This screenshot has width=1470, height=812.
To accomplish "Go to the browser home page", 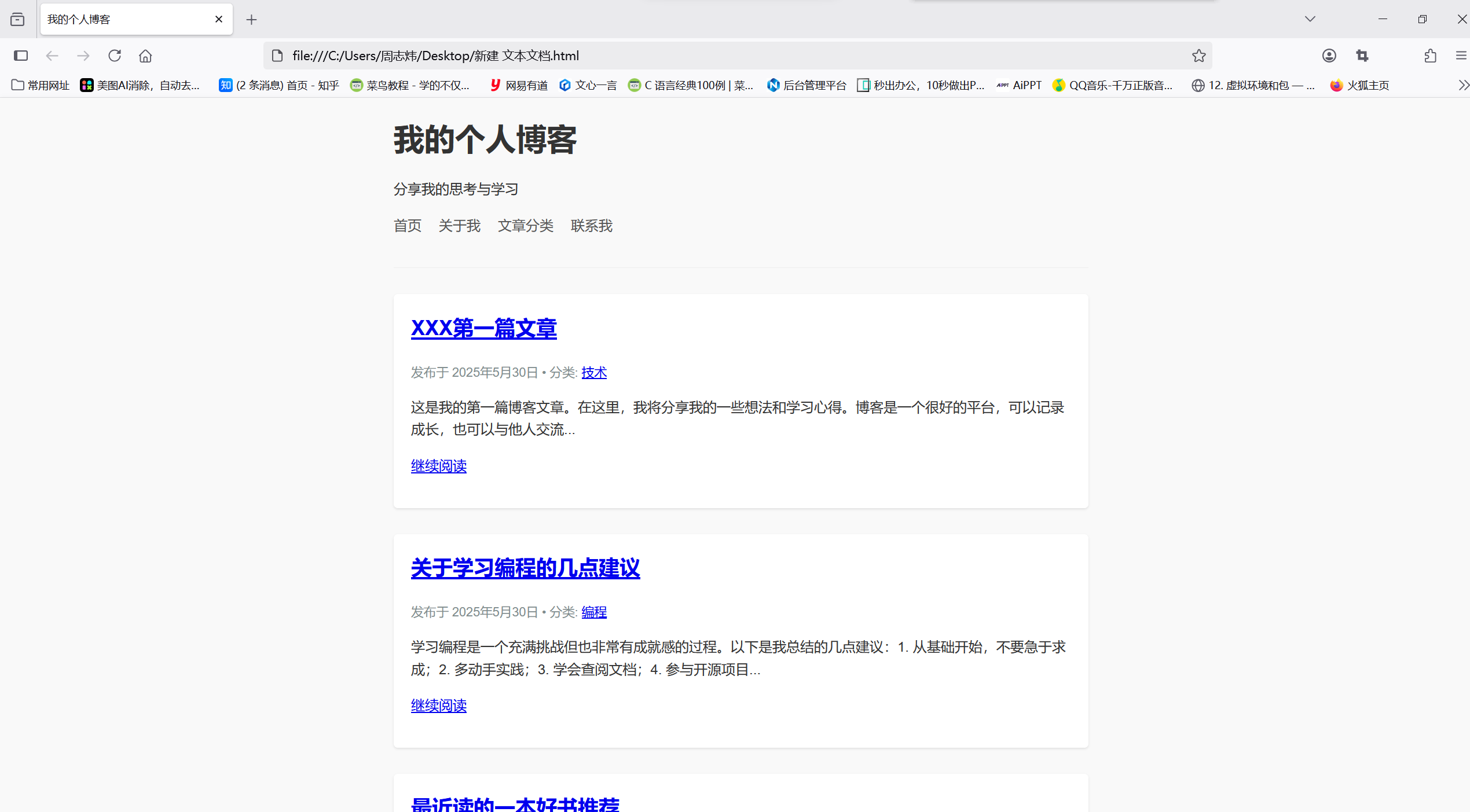I will pyautogui.click(x=145, y=56).
